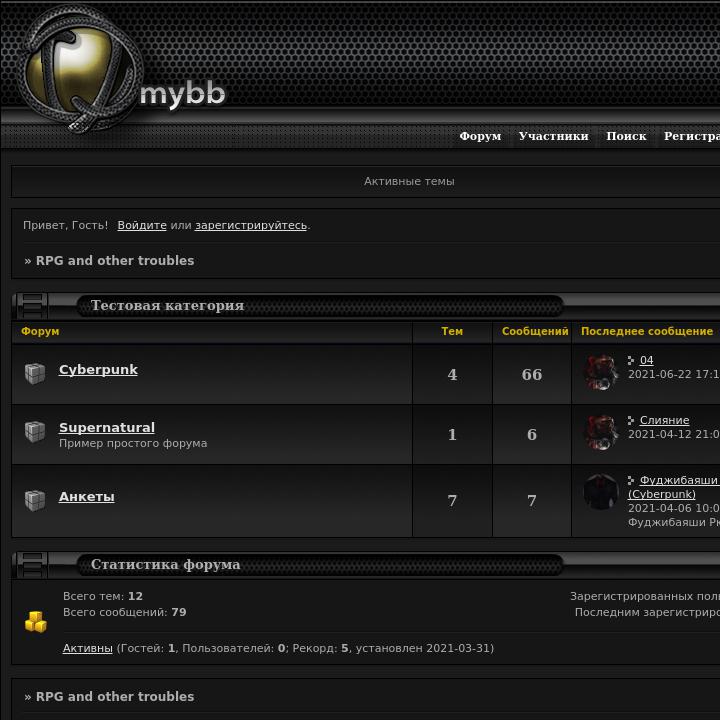Click the зарегистрируйтесь link

coord(251,225)
